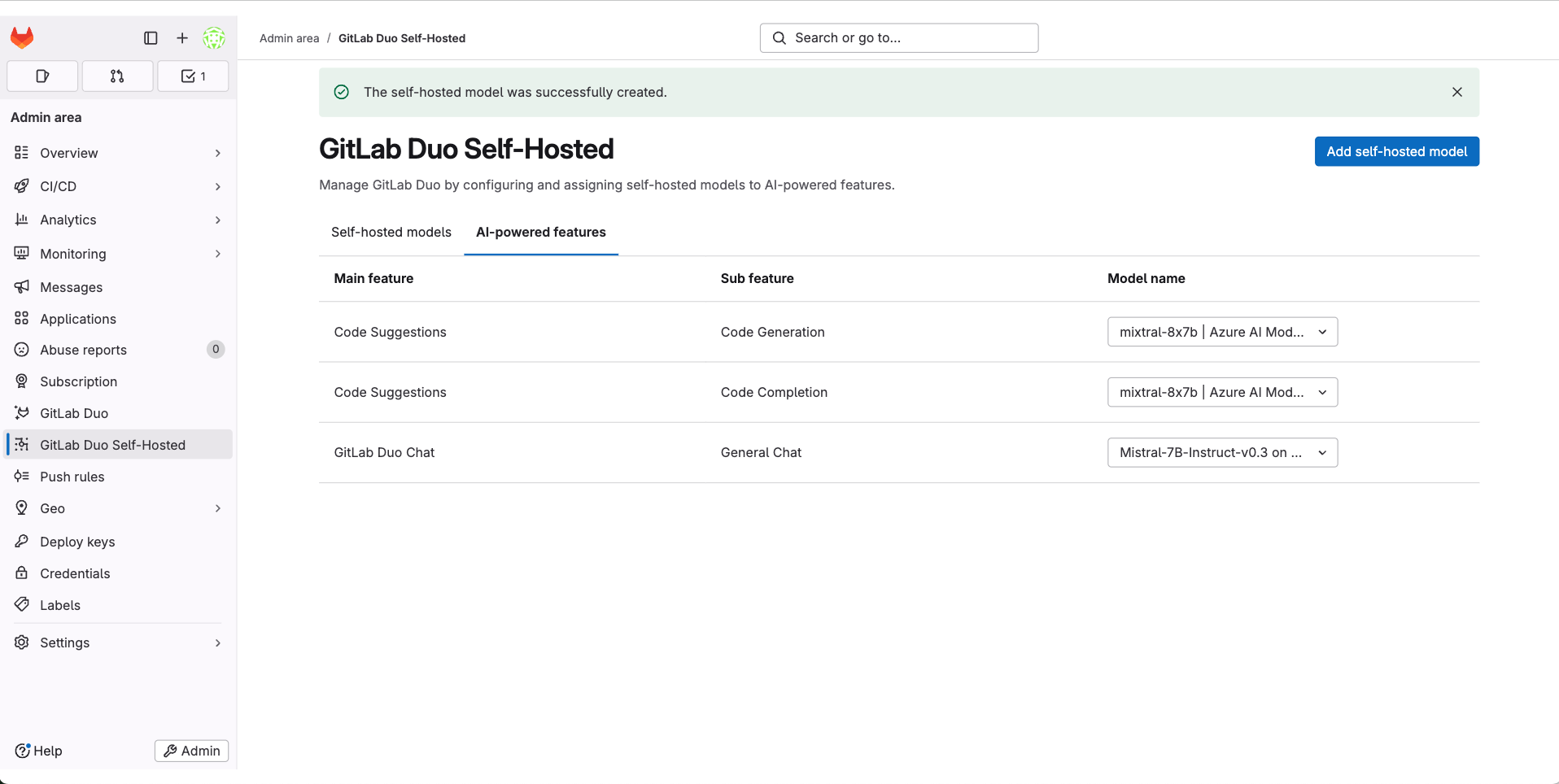This screenshot has width=1559, height=784.
Task: Switch to Self-hosted models tab
Action: coord(391,232)
